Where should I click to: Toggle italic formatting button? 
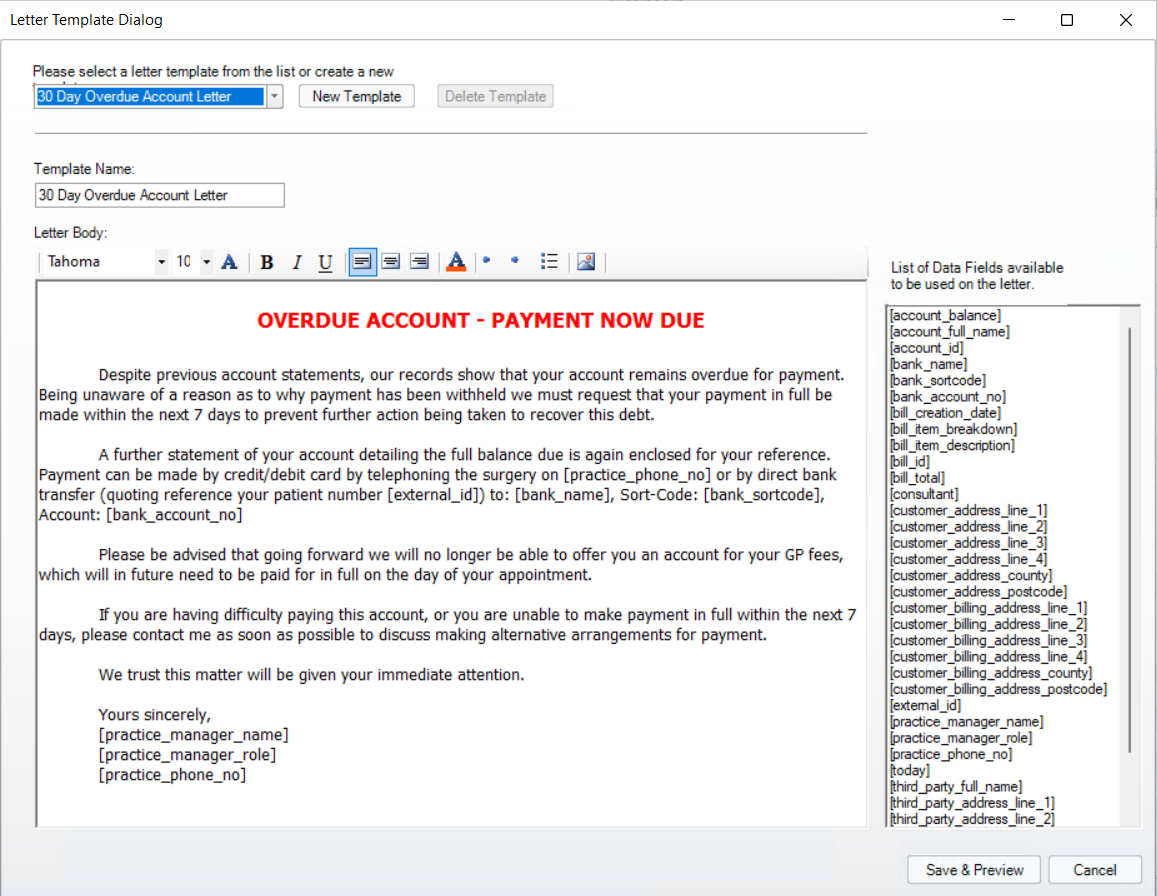pyautogui.click(x=296, y=262)
